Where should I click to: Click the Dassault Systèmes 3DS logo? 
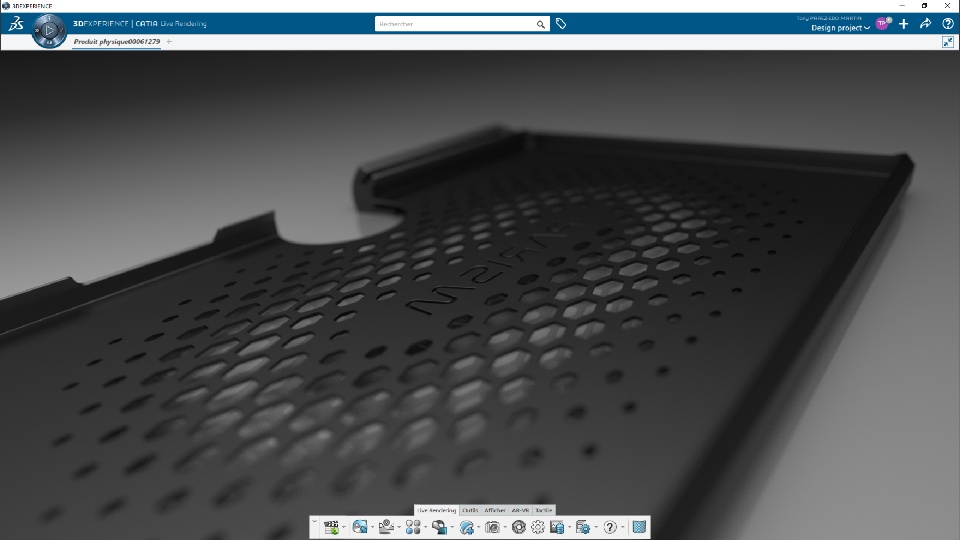(x=16, y=24)
